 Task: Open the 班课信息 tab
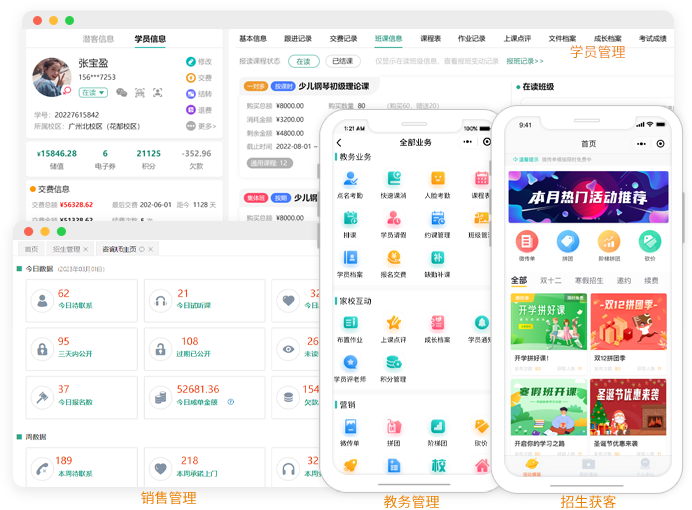point(388,38)
